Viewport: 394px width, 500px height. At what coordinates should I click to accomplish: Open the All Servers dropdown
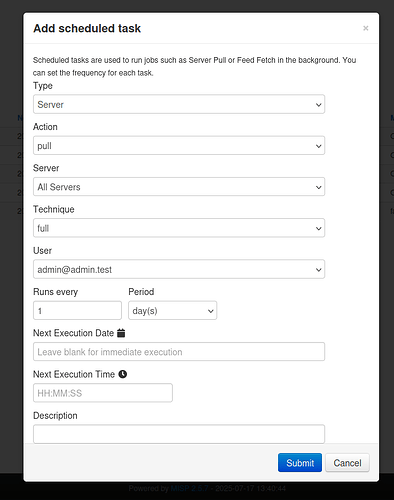pyautogui.click(x=179, y=187)
